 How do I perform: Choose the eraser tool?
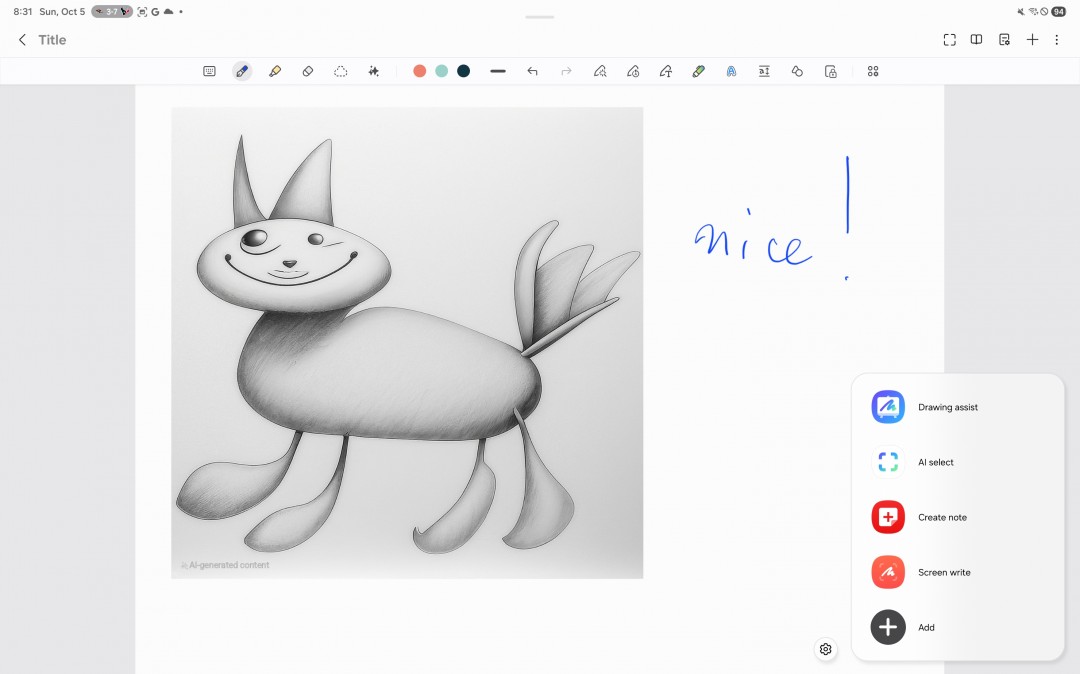pos(308,71)
